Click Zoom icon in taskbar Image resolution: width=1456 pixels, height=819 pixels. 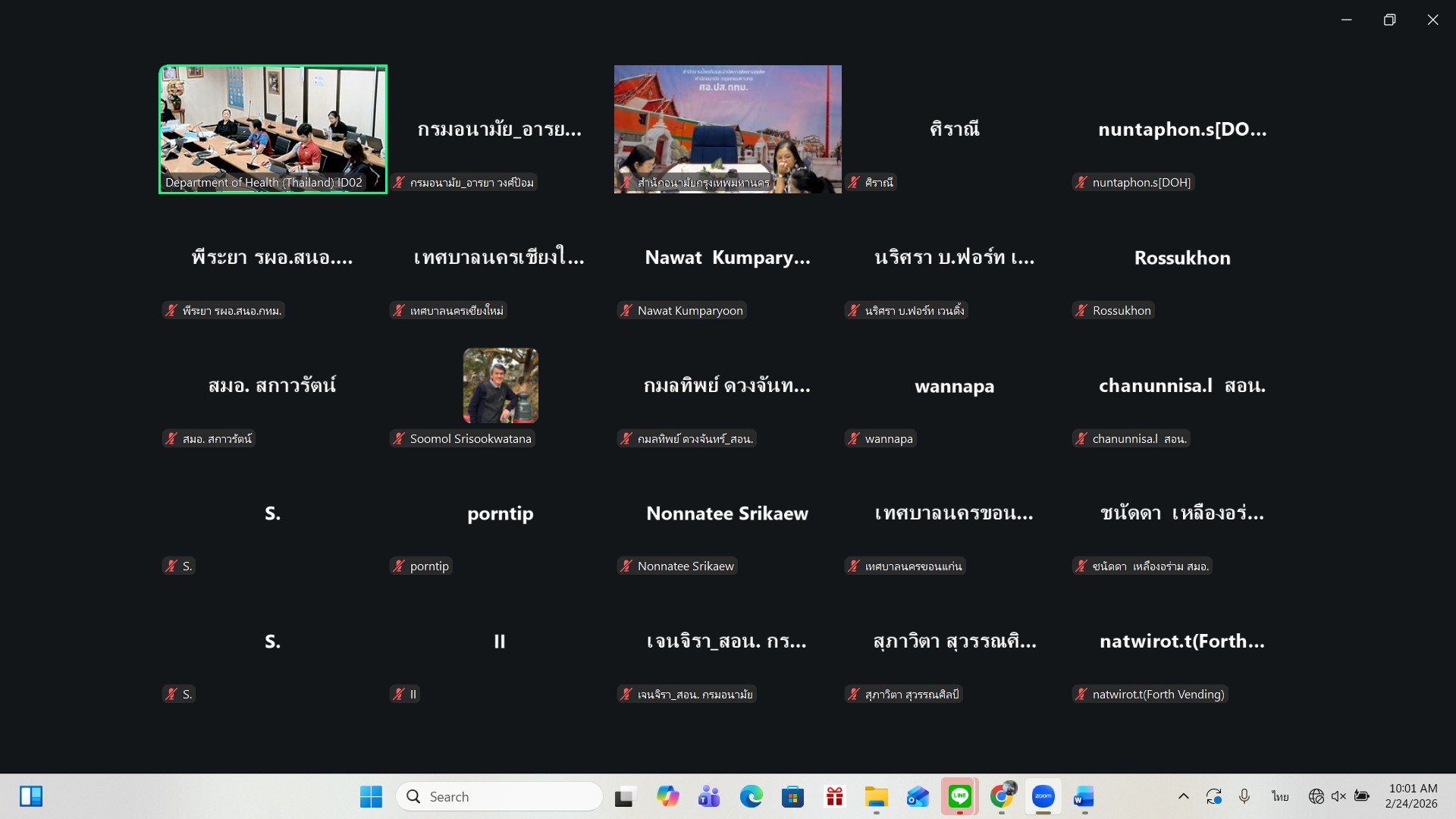tap(1043, 796)
